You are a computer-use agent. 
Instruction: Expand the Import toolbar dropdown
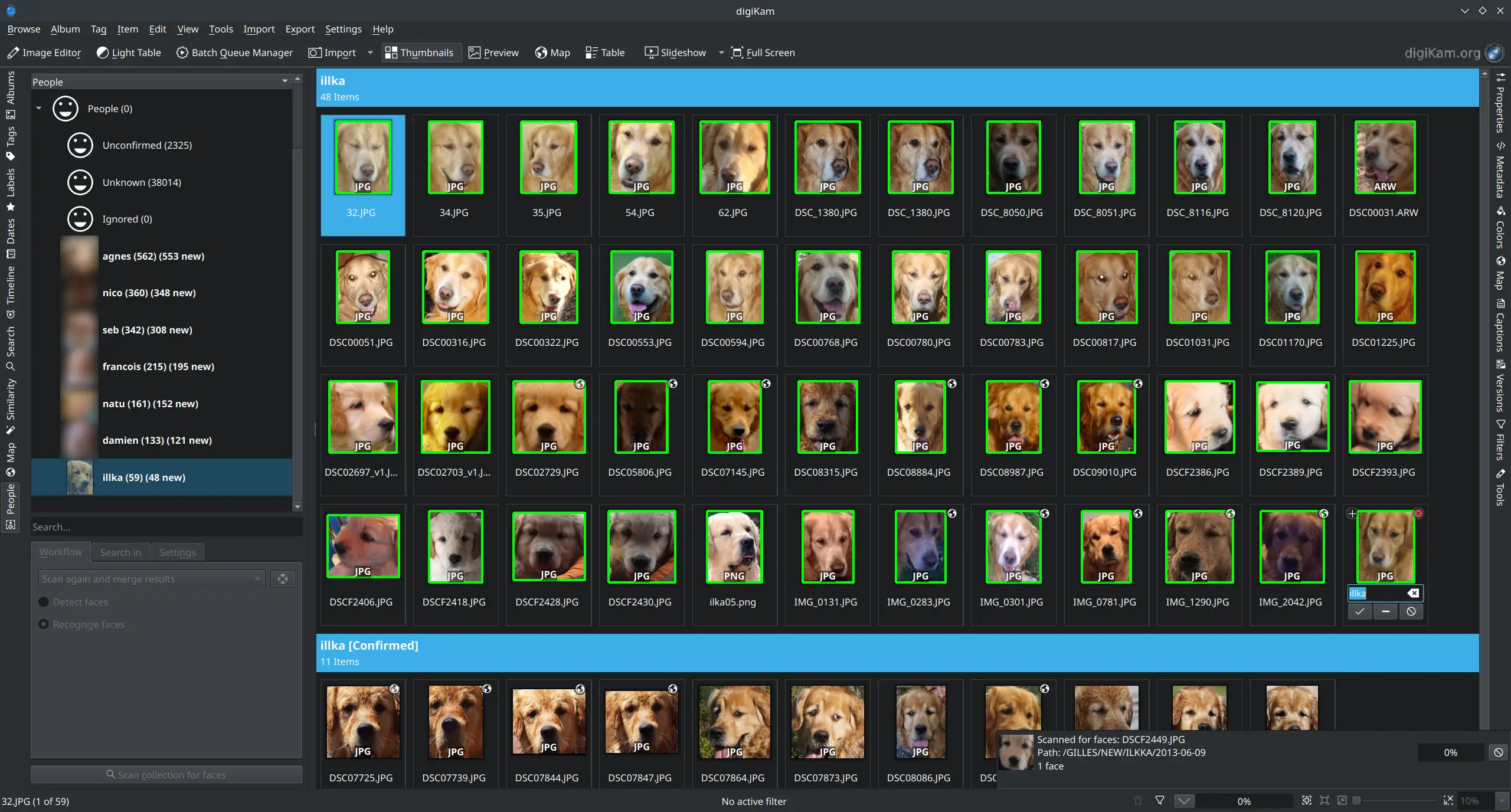(370, 53)
